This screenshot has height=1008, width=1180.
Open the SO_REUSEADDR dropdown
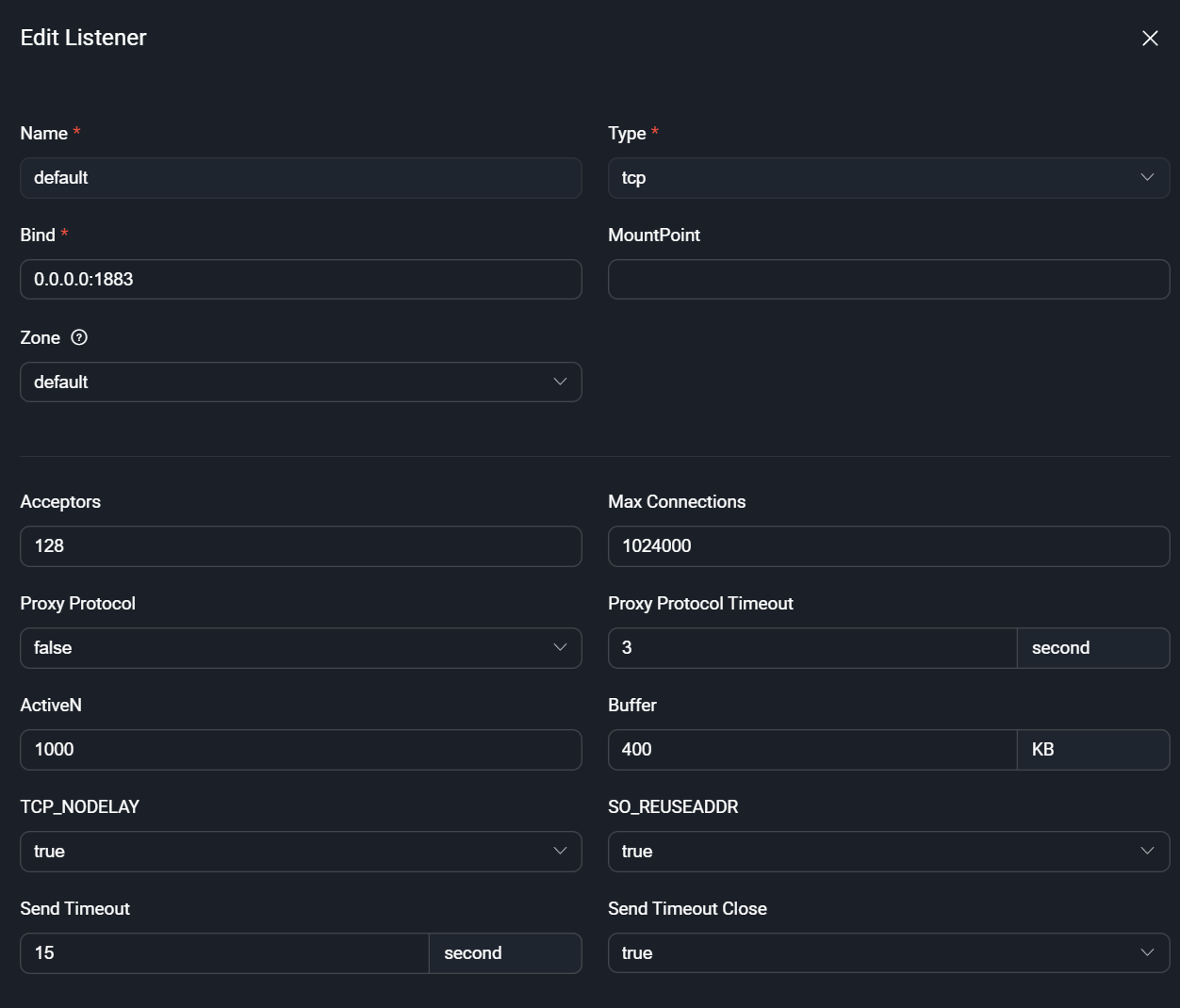coord(888,852)
